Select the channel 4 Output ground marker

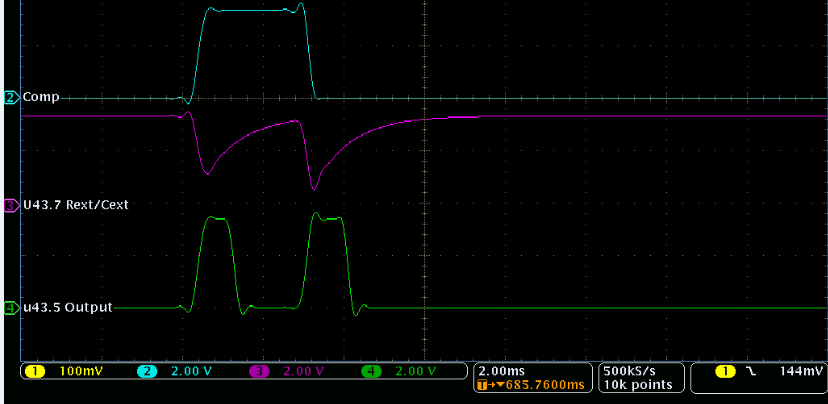tap(12, 307)
